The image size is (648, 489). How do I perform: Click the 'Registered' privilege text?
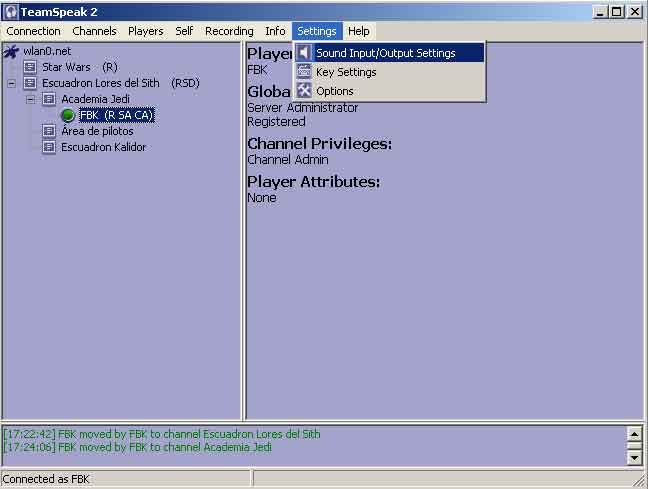point(276,122)
